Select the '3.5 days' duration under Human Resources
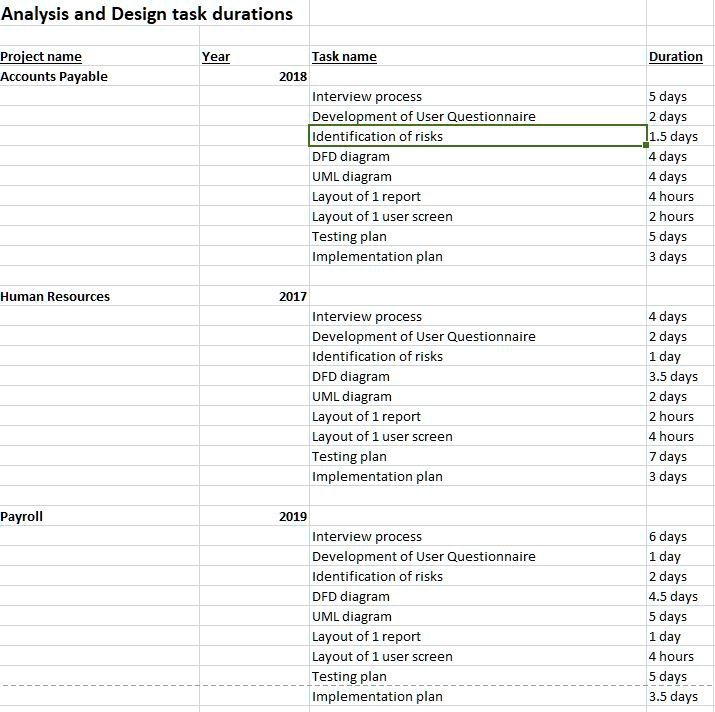The width and height of the screenshot is (715, 712). pyautogui.click(x=673, y=377)
